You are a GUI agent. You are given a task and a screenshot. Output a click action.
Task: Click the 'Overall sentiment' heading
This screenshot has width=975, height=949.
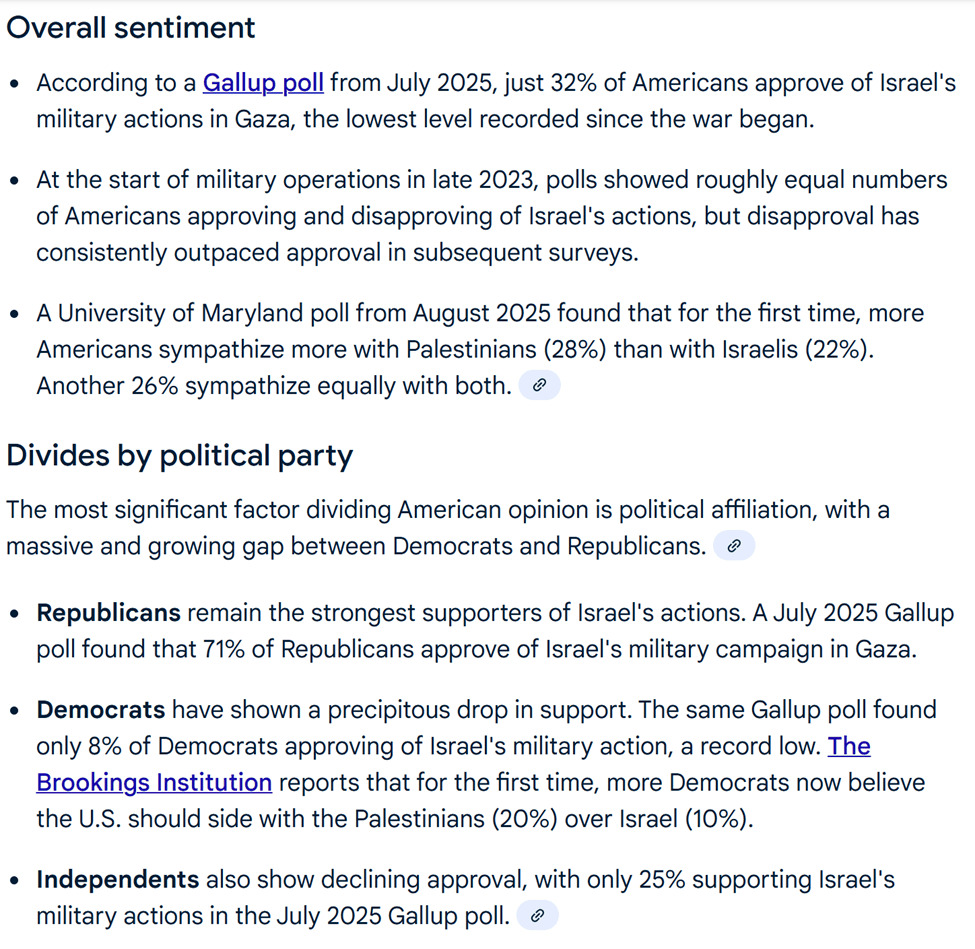pyautogui.click(x=131, y=28)
